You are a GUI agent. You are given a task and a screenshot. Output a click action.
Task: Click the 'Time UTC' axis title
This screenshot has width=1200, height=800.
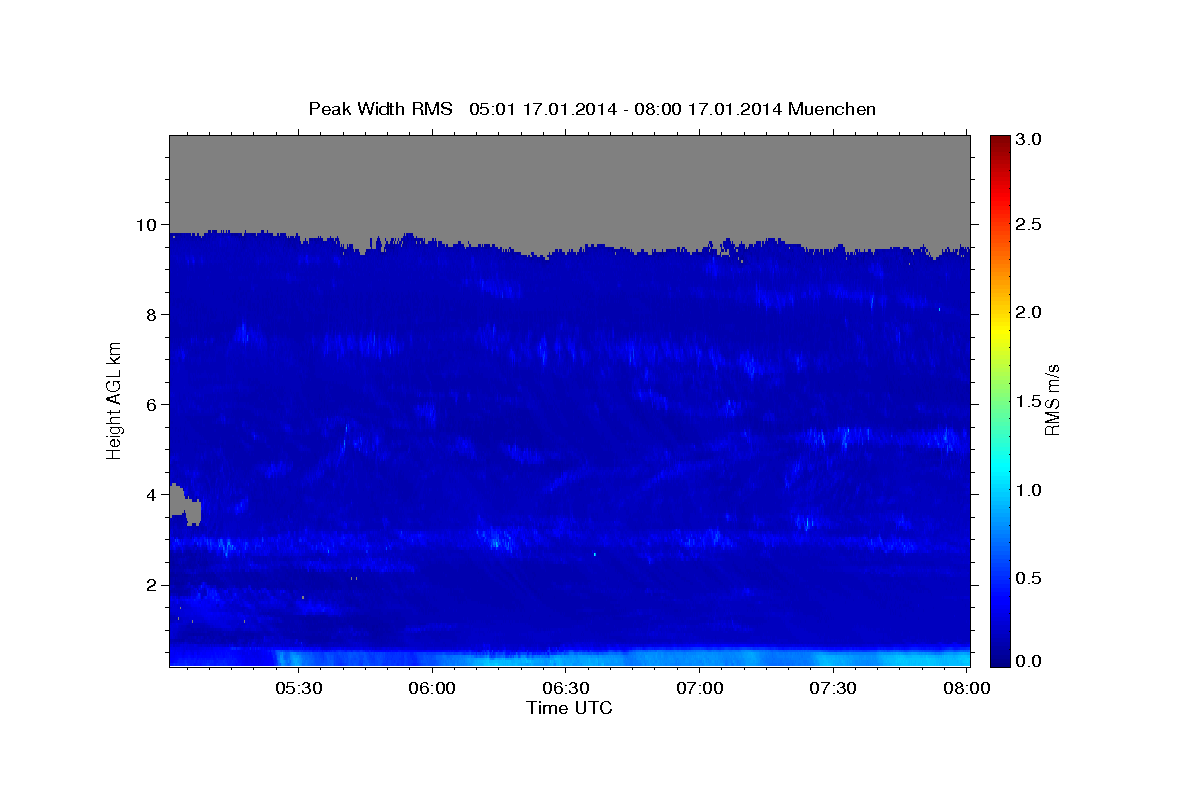pyautogui.click(x=569, y=708)
